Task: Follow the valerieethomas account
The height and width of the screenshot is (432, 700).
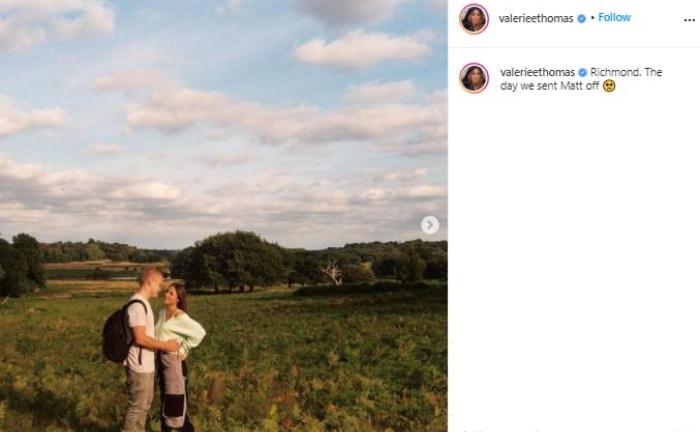Action: [614, 18]
